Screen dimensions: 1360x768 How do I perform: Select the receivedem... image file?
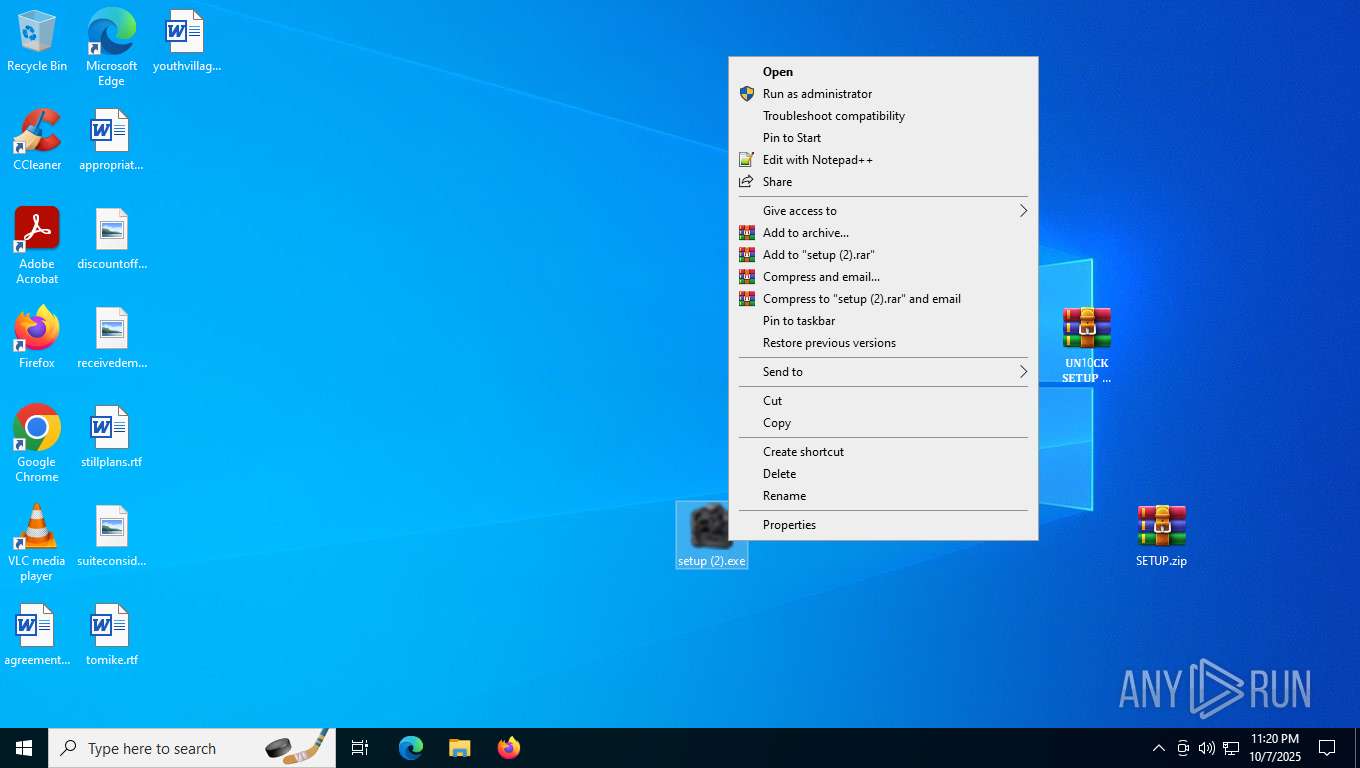click(111, 339)
